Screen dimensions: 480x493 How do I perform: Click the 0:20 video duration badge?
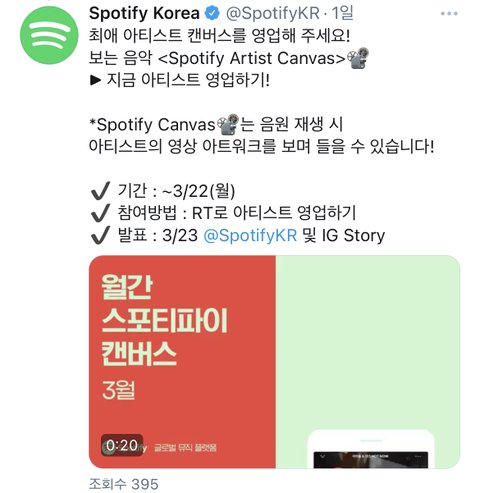coord(122,445)
